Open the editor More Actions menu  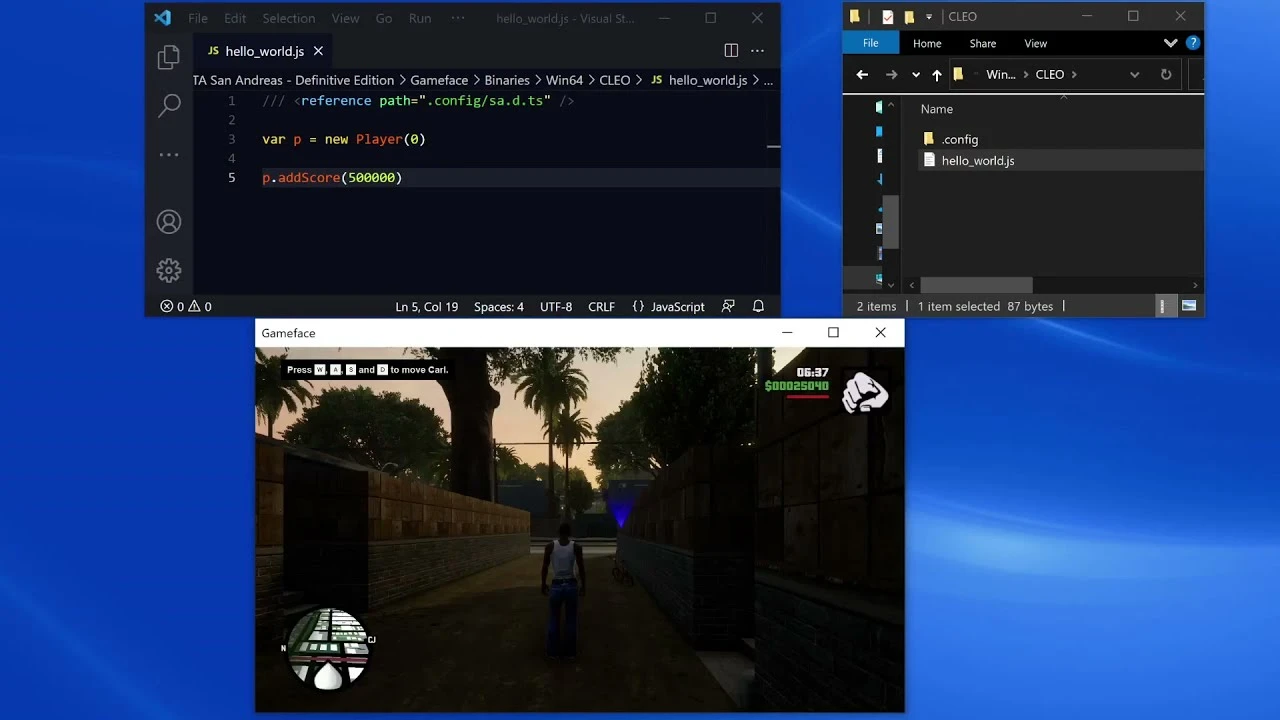[757, 51]
